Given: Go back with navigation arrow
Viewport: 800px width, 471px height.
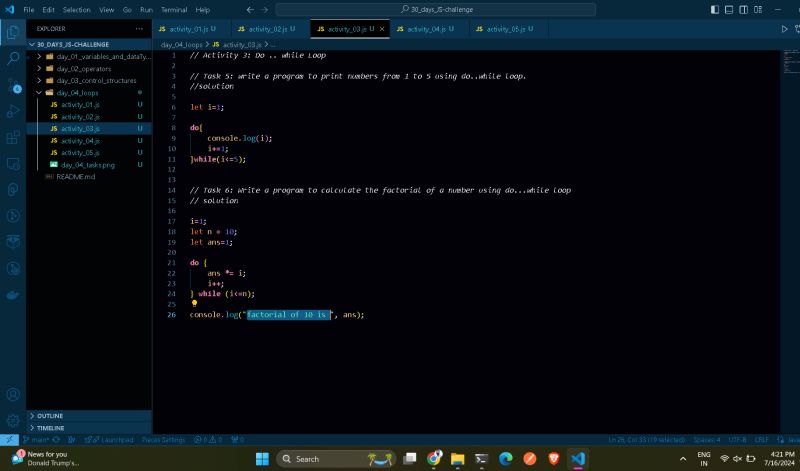Looking at the screenshot, I should 250,10.
